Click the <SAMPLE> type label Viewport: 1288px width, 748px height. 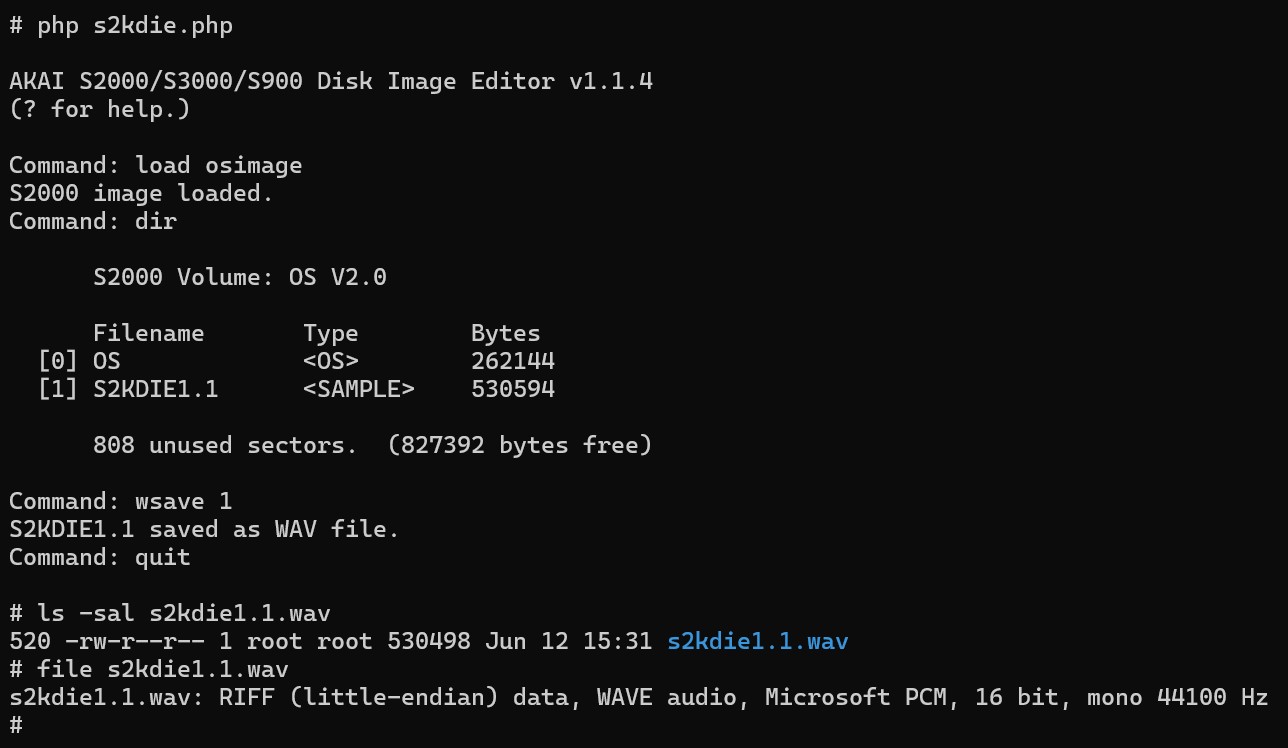(x=359, y=389)
